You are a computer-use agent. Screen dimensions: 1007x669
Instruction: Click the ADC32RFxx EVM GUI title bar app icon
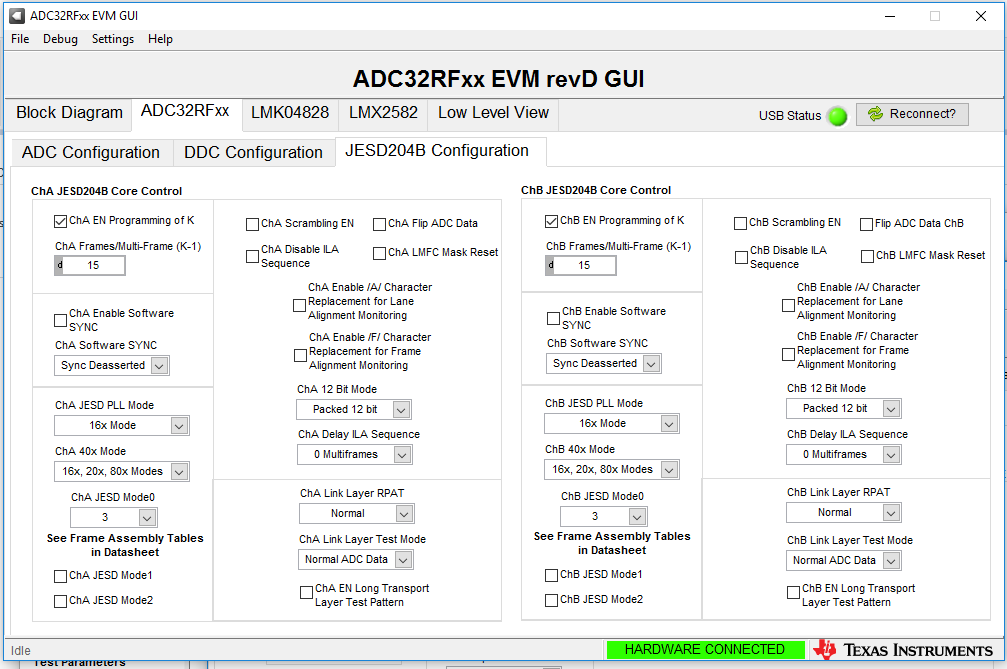point(17,15)
